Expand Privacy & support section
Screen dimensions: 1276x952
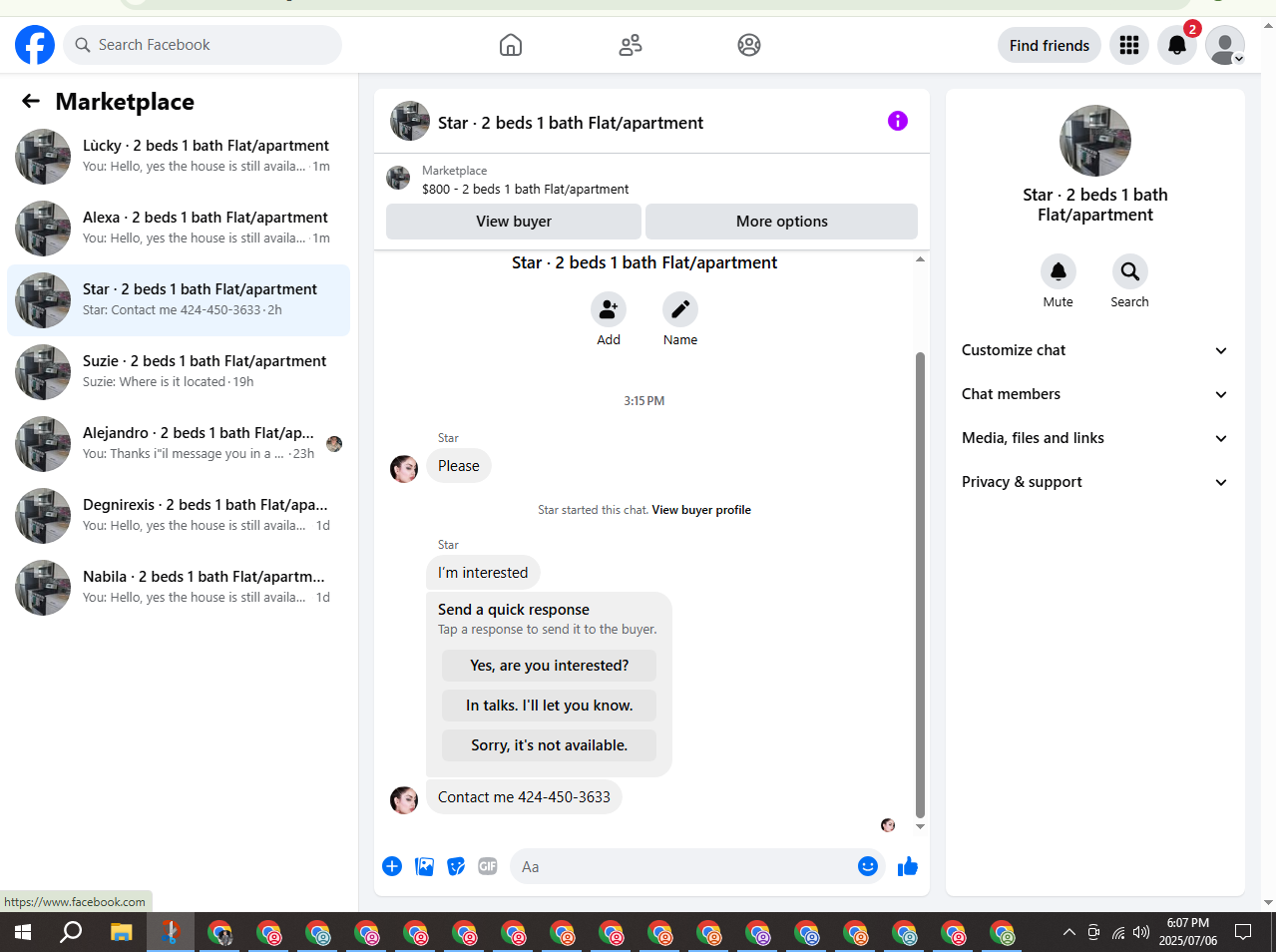coord(1094,482)
